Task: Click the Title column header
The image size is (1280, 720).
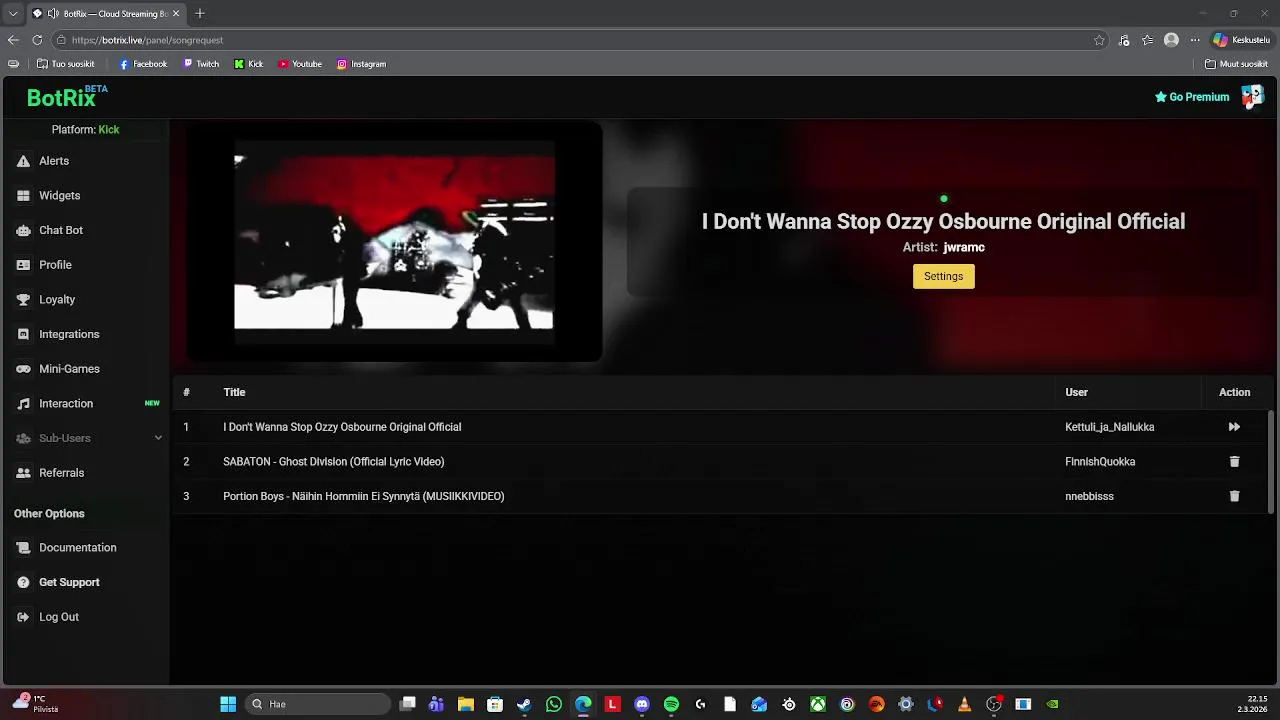Action: point(234,392)
